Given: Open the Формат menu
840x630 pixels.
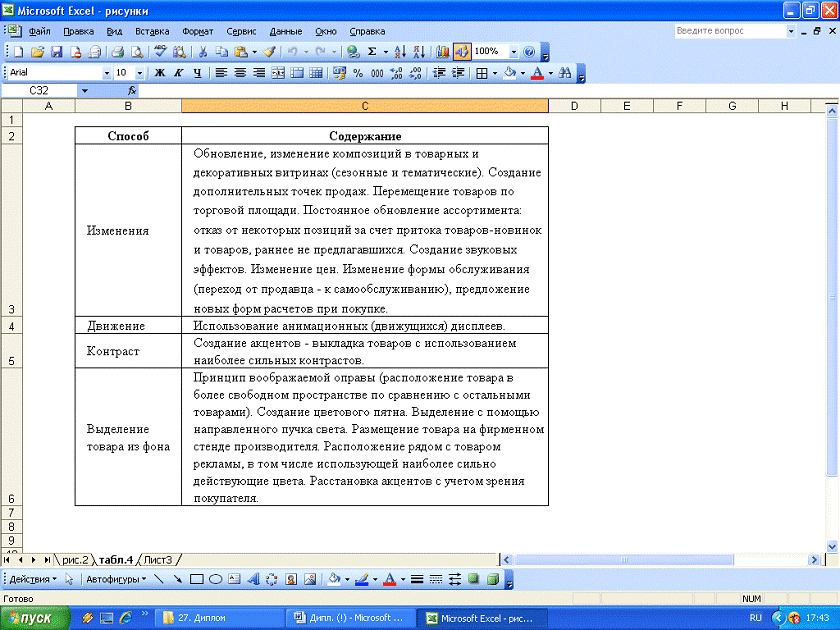Looking at the screenshot, I should (x=197, y=31).
